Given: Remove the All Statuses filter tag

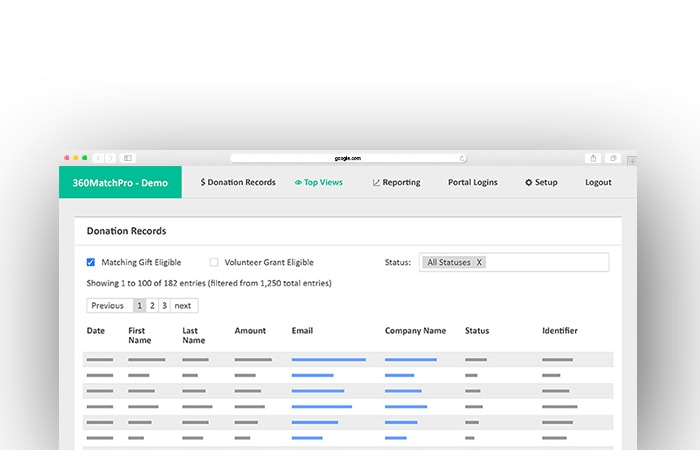Looking at the screenshot, I should click(479, 262).
